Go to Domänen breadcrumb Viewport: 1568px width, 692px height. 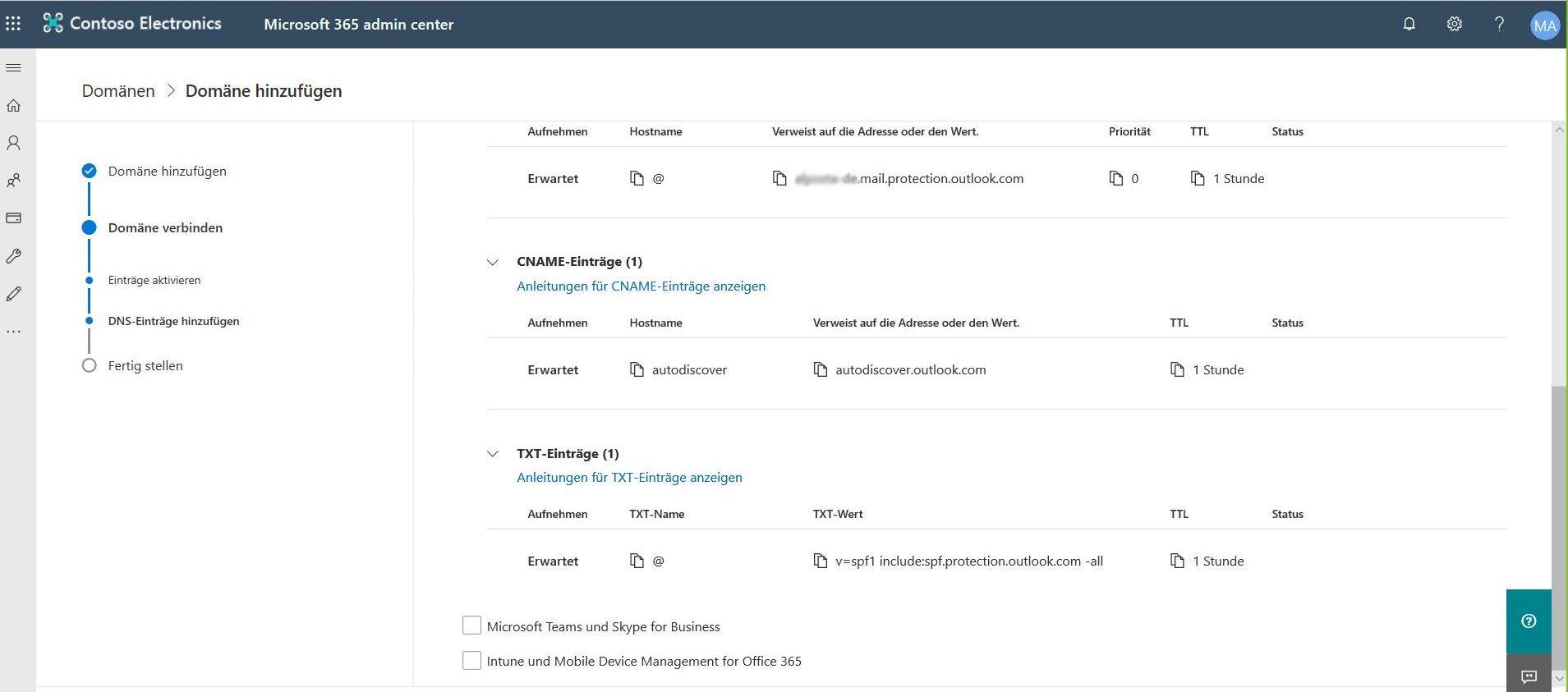pyautogui.click(x=118, y=91)
